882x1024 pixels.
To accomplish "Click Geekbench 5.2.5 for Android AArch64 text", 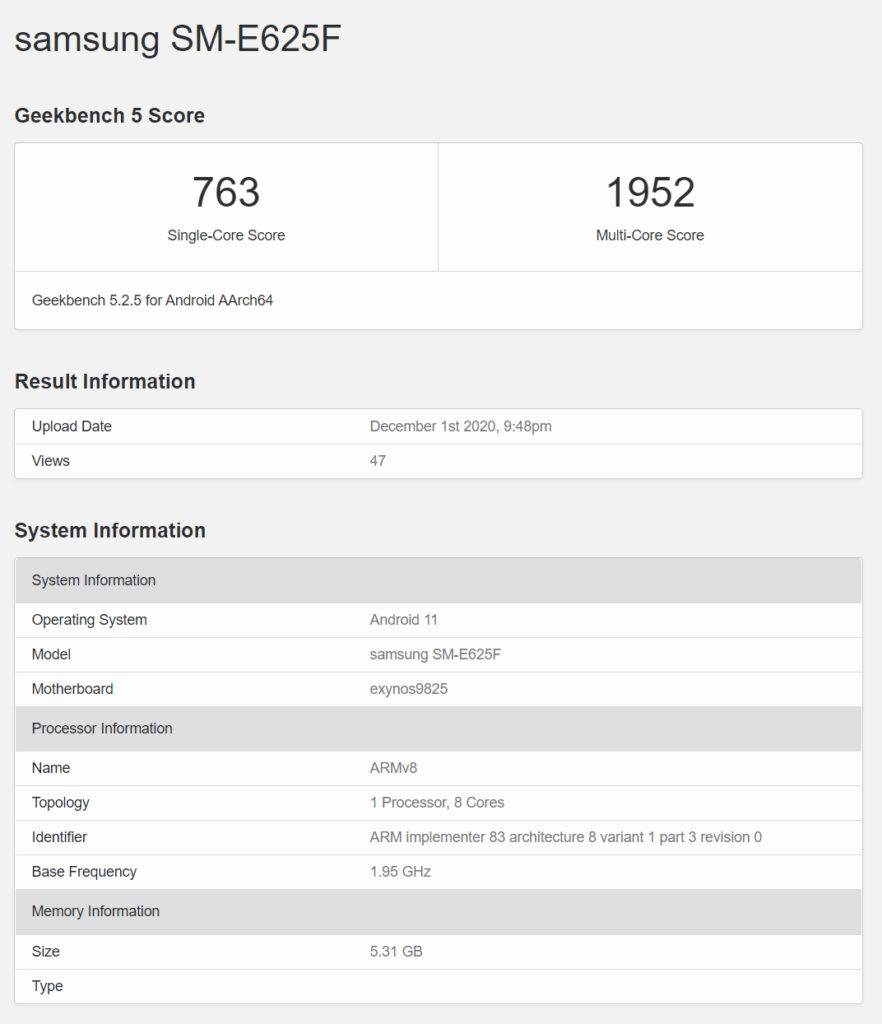I will (x=152, y=300).
